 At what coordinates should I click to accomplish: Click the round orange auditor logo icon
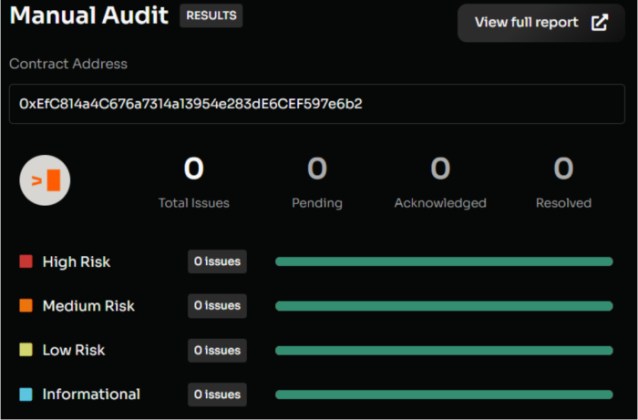pyautogui.click(x=45, y=180)
